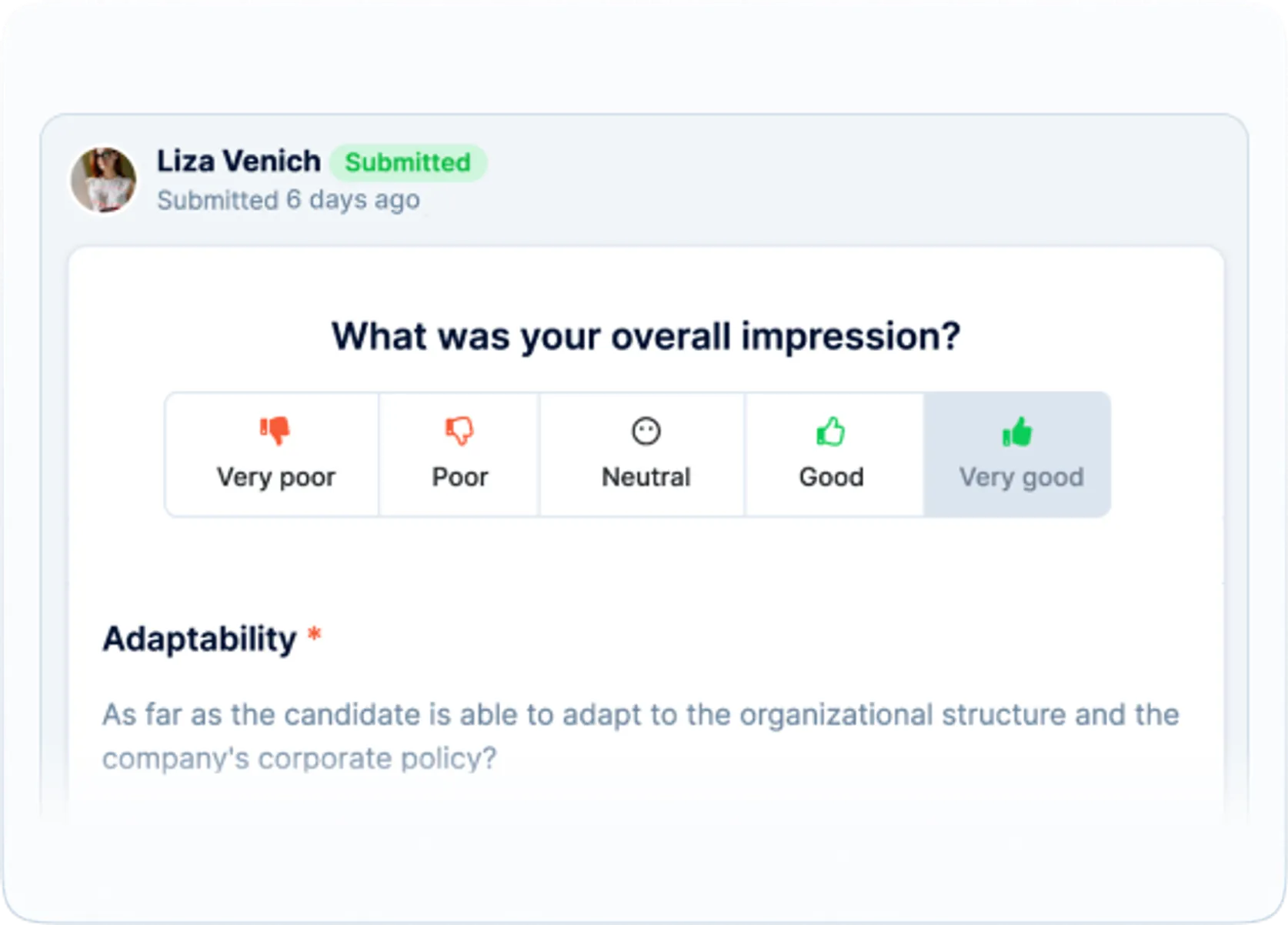Click the "What was your overall impression?" heading
This screenshot has height=925, width=1288.
646,336
